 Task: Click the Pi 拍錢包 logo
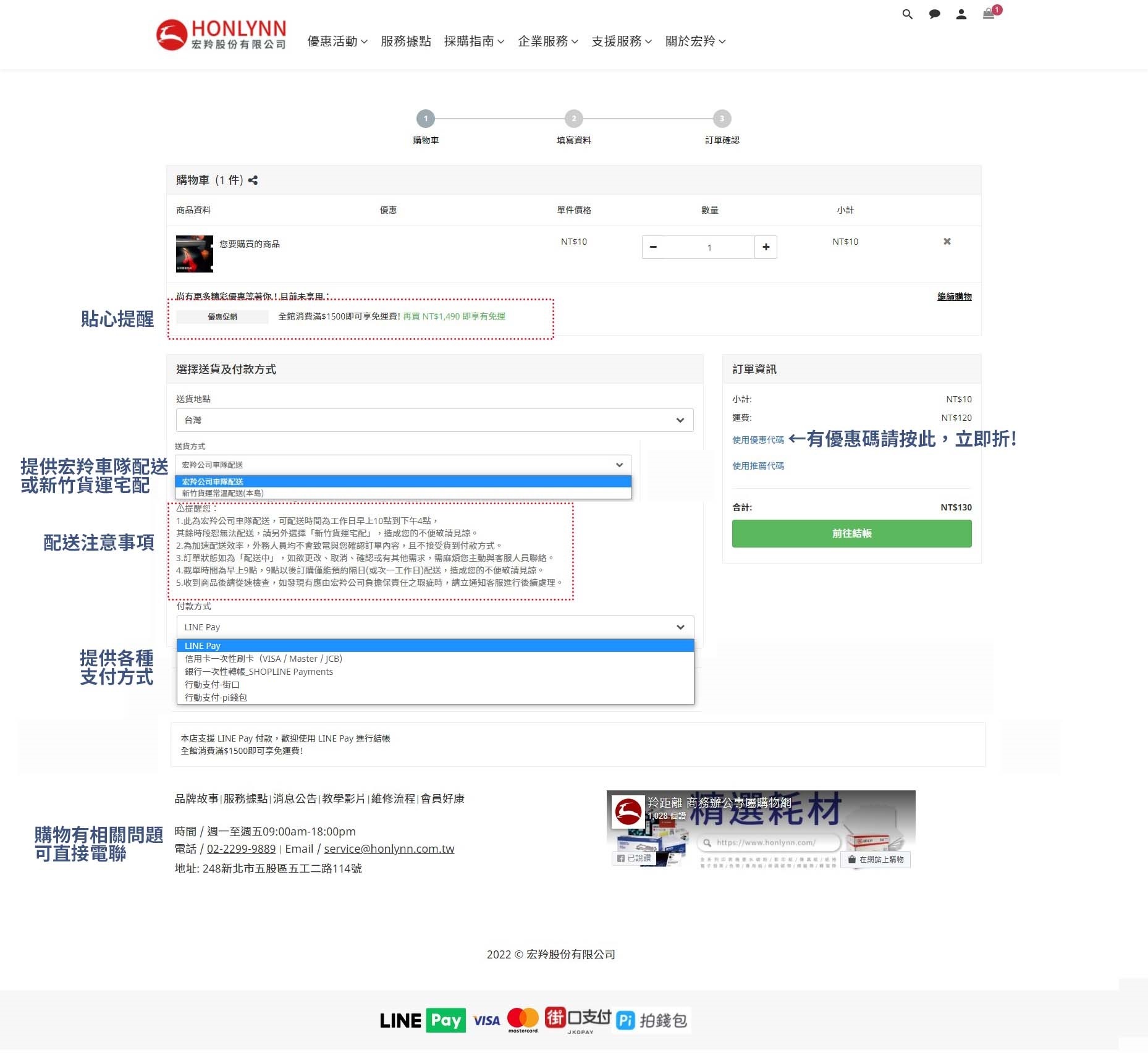[x=652, y=1020]
